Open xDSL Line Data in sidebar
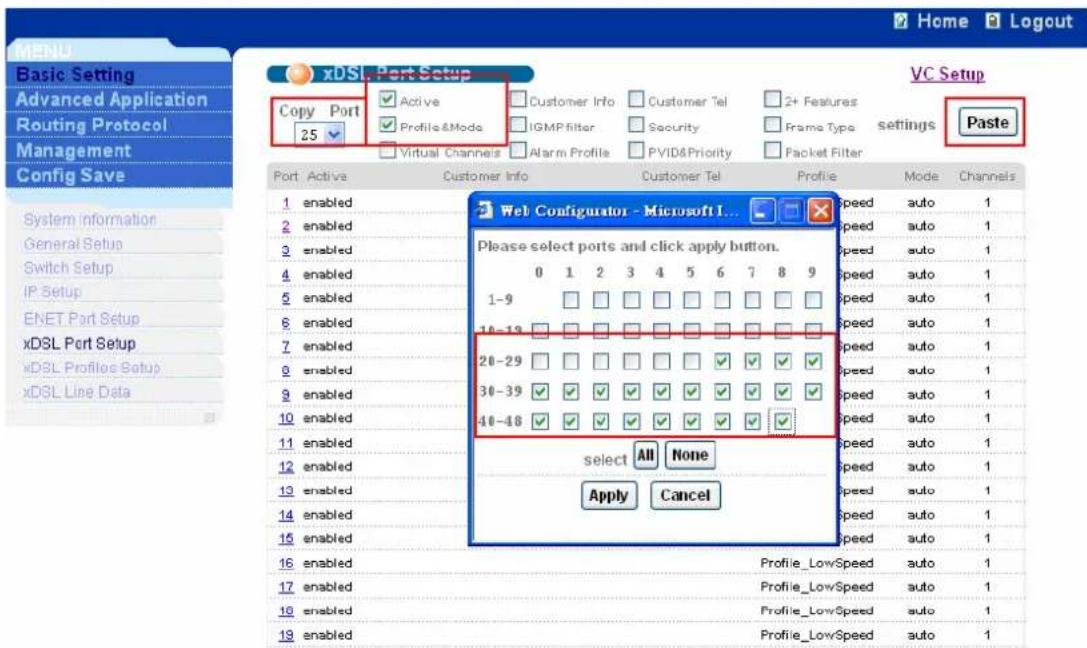The width and height of the screenshot is (1087, 648). pos(77,392)
